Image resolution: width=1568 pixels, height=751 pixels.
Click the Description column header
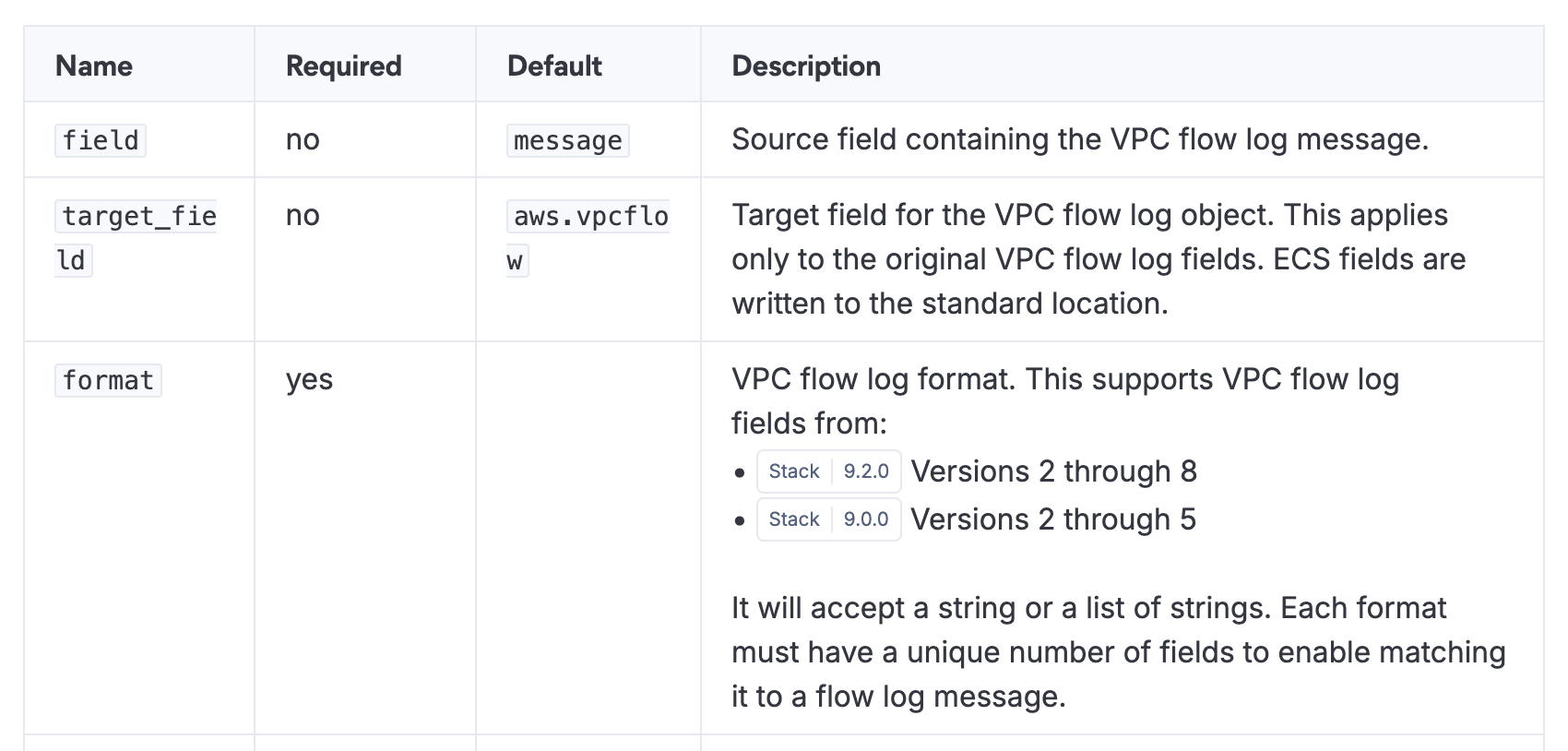pos(806,66)
